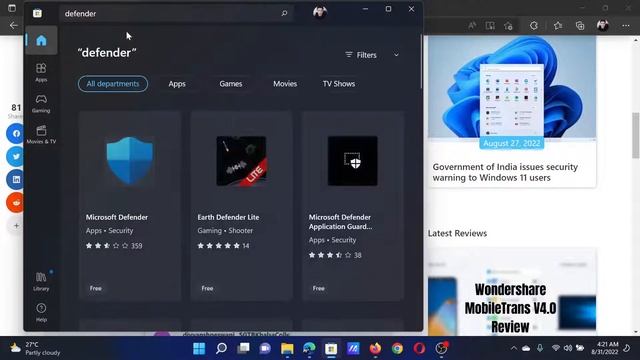
Task: Open Government of India security warning article
Action: coord(505,172)
